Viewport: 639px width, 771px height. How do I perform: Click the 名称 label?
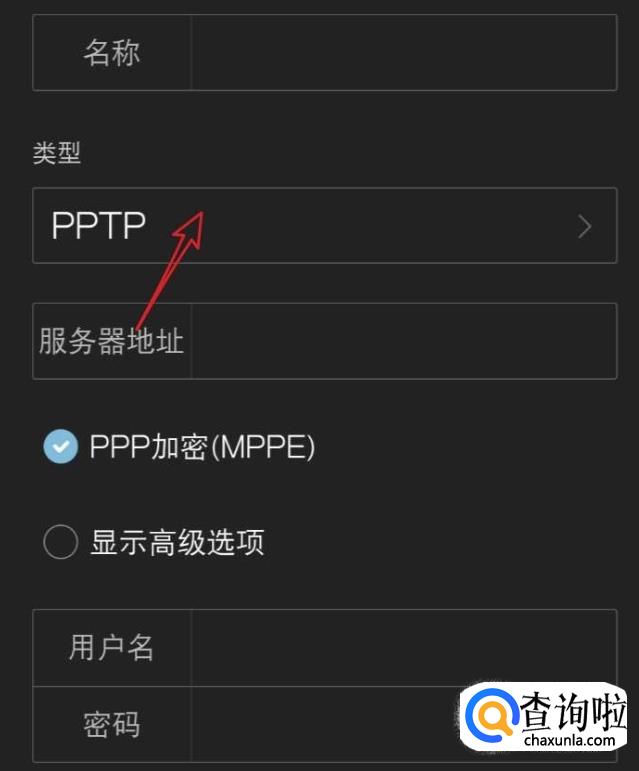click(112, 53)
